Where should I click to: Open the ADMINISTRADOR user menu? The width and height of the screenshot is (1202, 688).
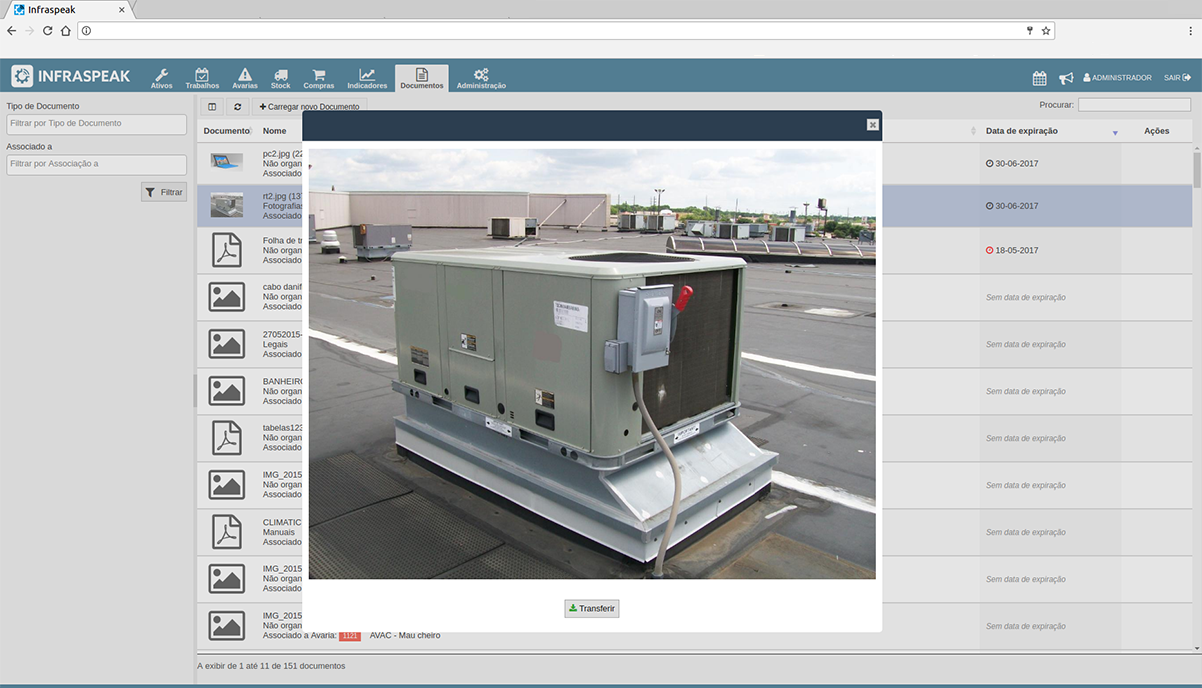pyautogui.click(x=1118, y=78)
